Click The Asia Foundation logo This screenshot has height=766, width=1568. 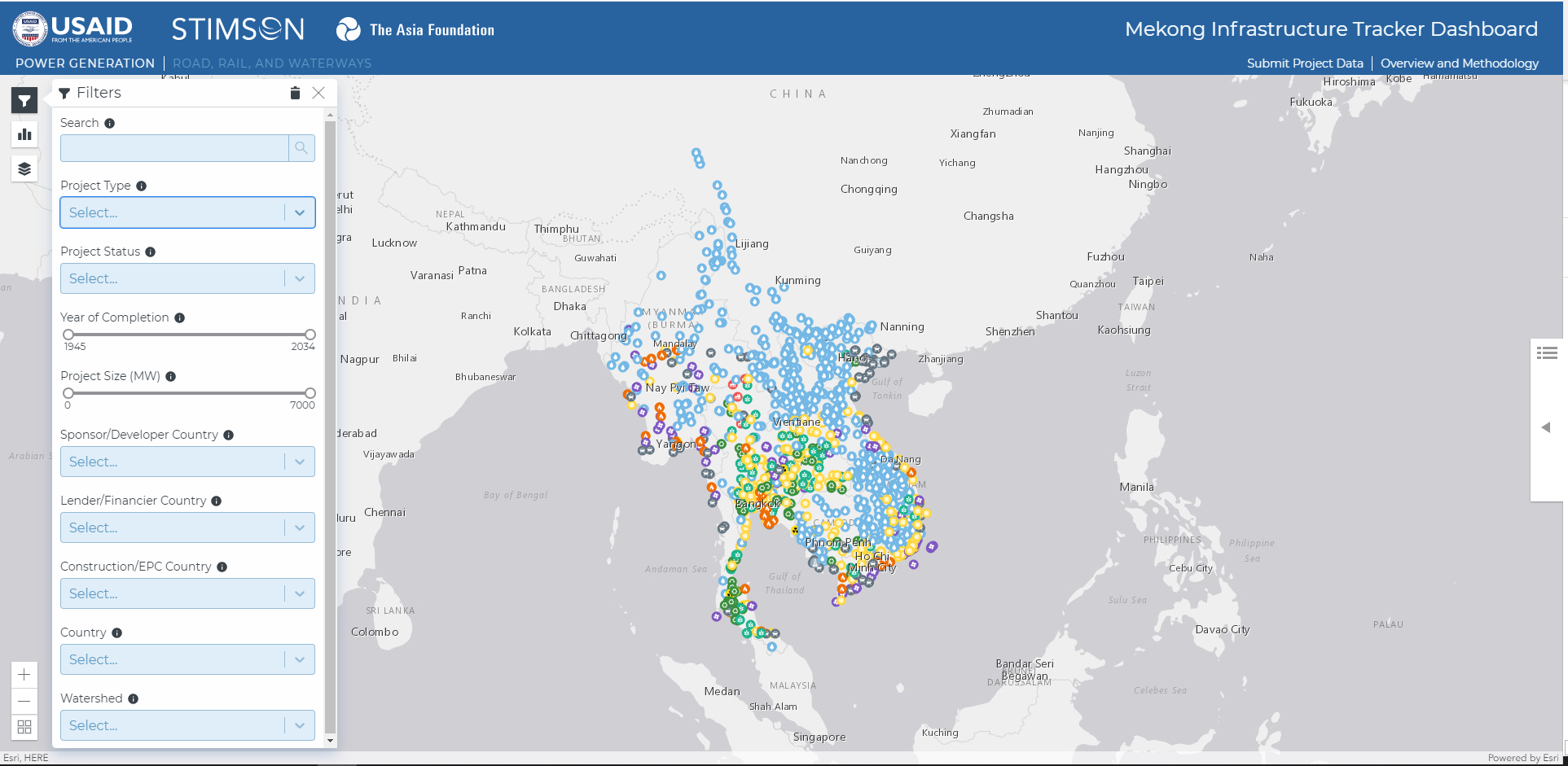pyautogui.click(x=415, y=30)
